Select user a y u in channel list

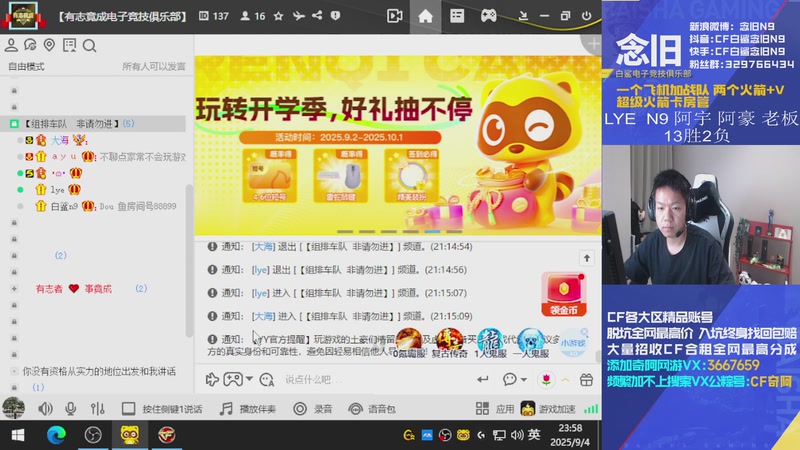click(x=64, y=157)
